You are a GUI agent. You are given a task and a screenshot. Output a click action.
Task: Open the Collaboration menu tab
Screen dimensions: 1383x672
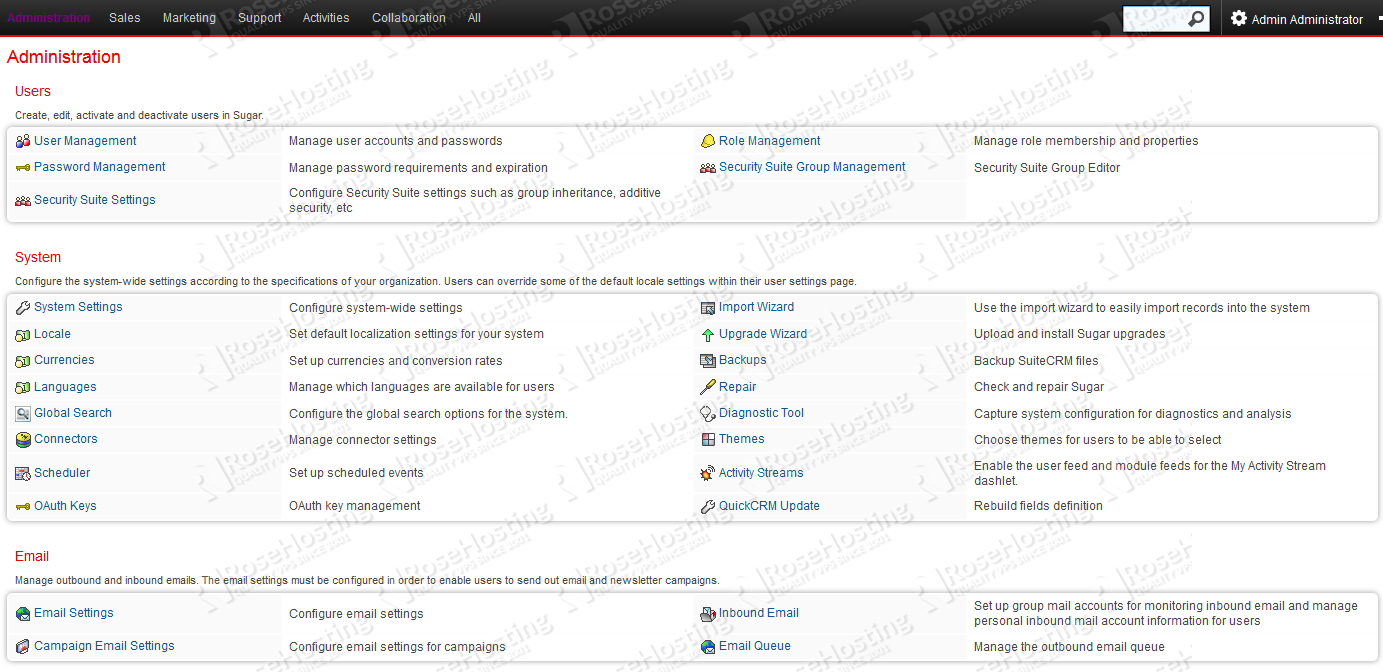click(409, 18)
